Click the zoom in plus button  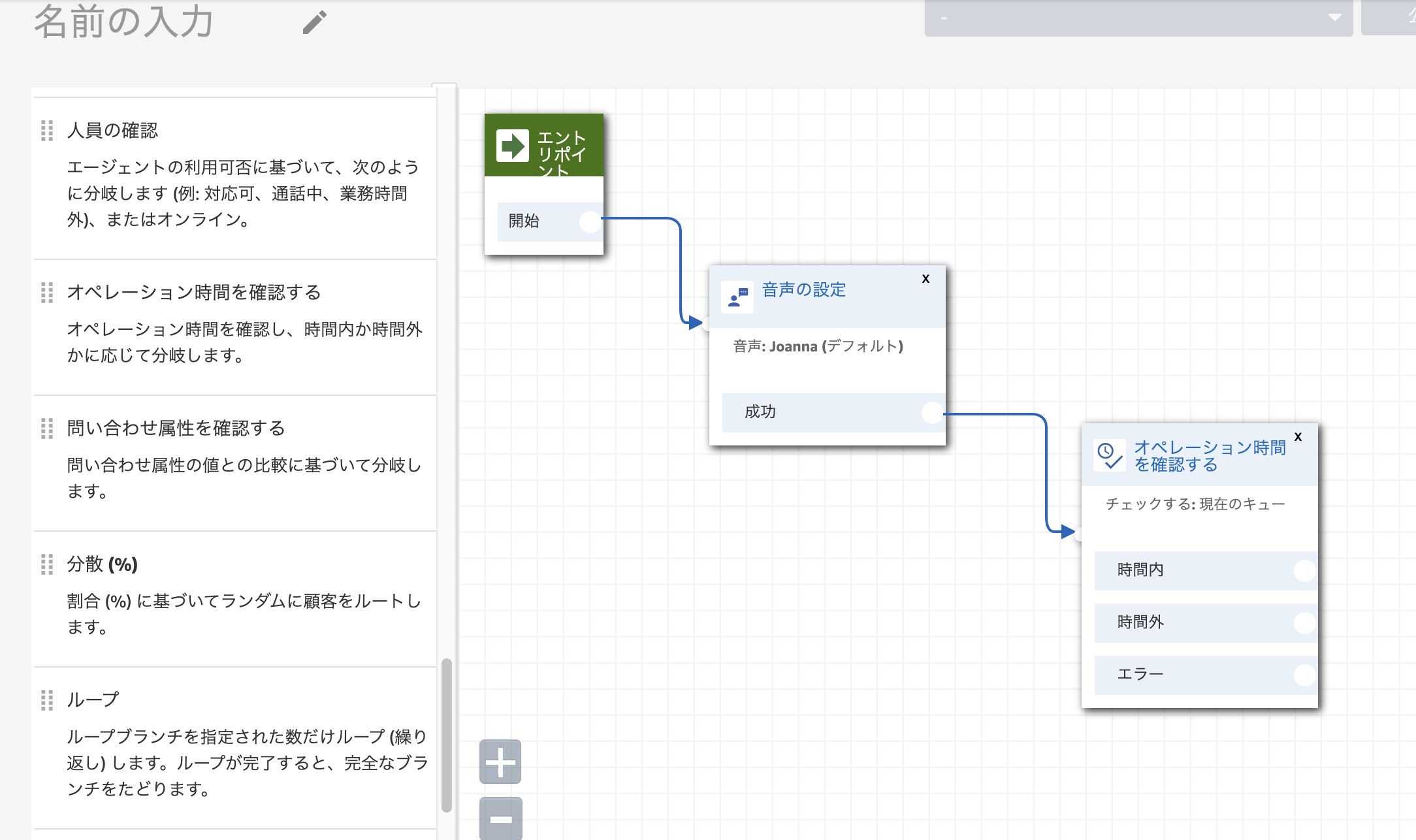500,762
